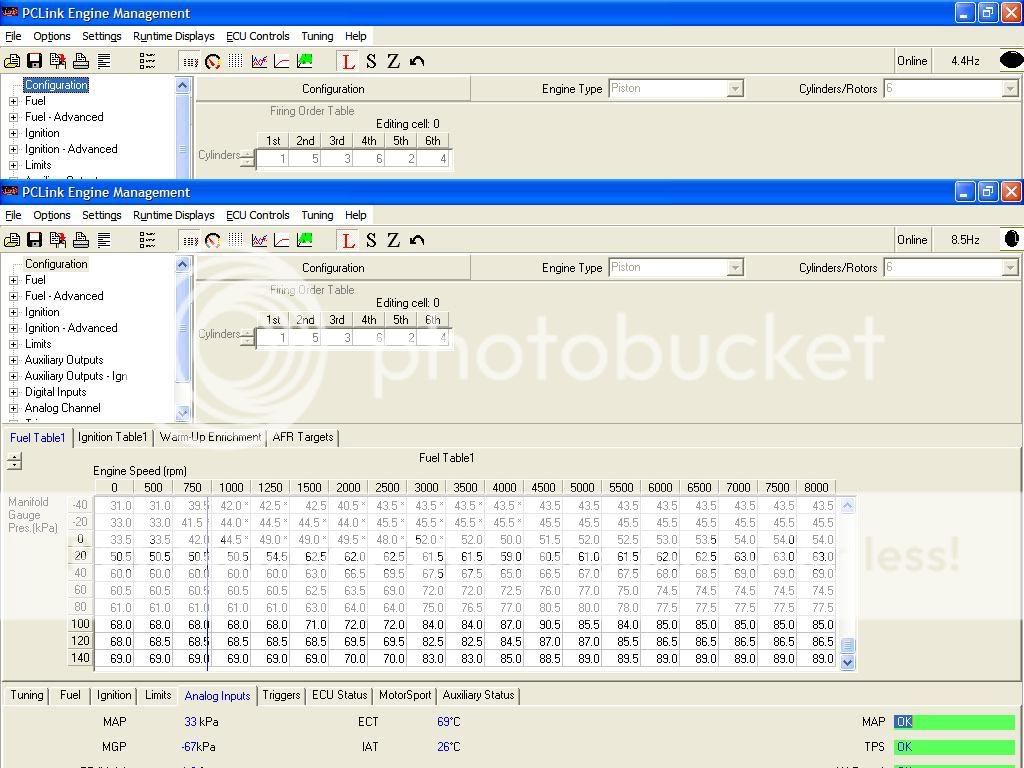Click the checklist icon in back window toolbar

click(148, 61)
